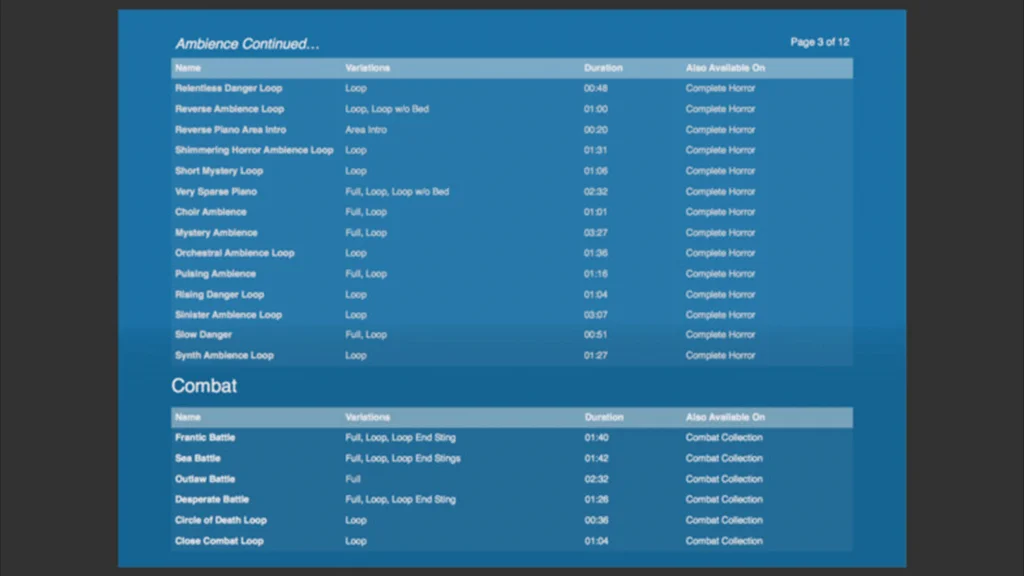This screenshot has height=576, width=1024.
Task: Click 'Name' header in Combat table
Action: pos(187,417)
